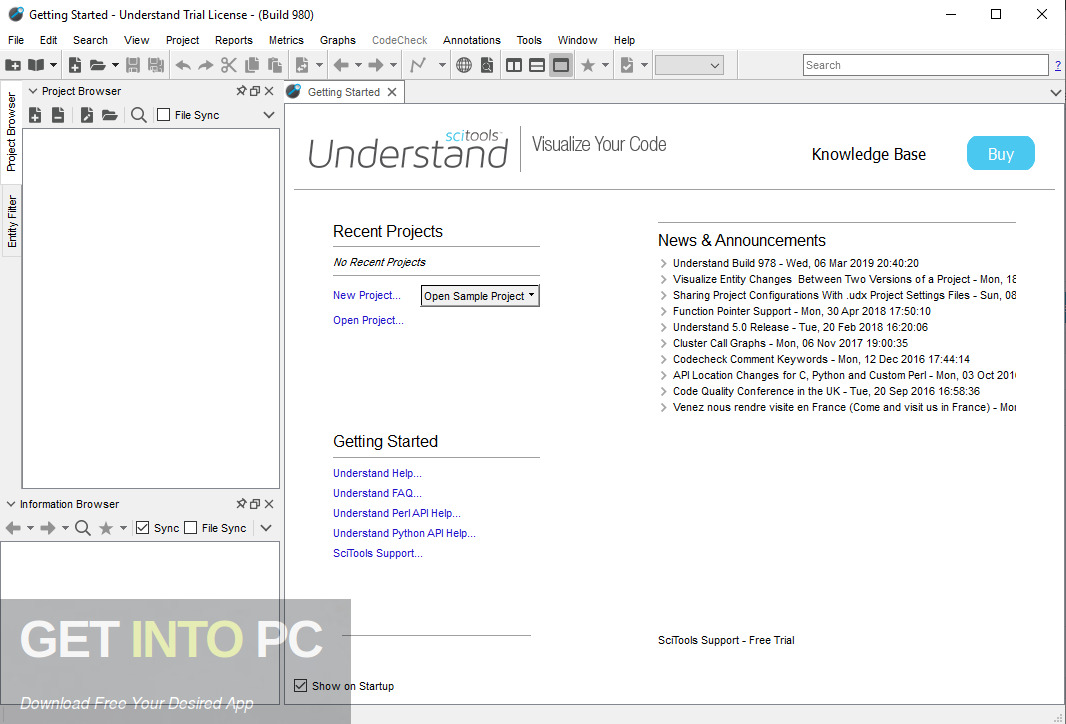
Task: Click the favorites star icon in main toolbar
Action: [x=588, y=65]
